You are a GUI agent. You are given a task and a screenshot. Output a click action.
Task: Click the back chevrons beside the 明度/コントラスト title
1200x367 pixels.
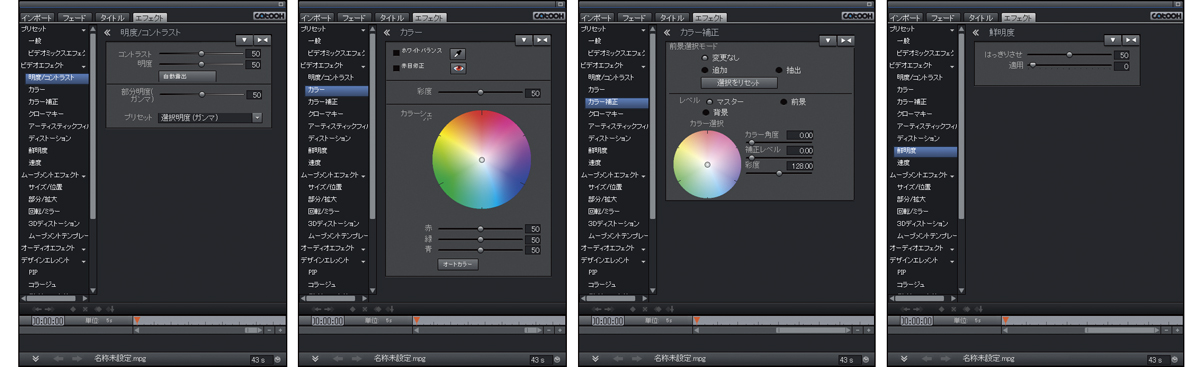pos(108,33)
